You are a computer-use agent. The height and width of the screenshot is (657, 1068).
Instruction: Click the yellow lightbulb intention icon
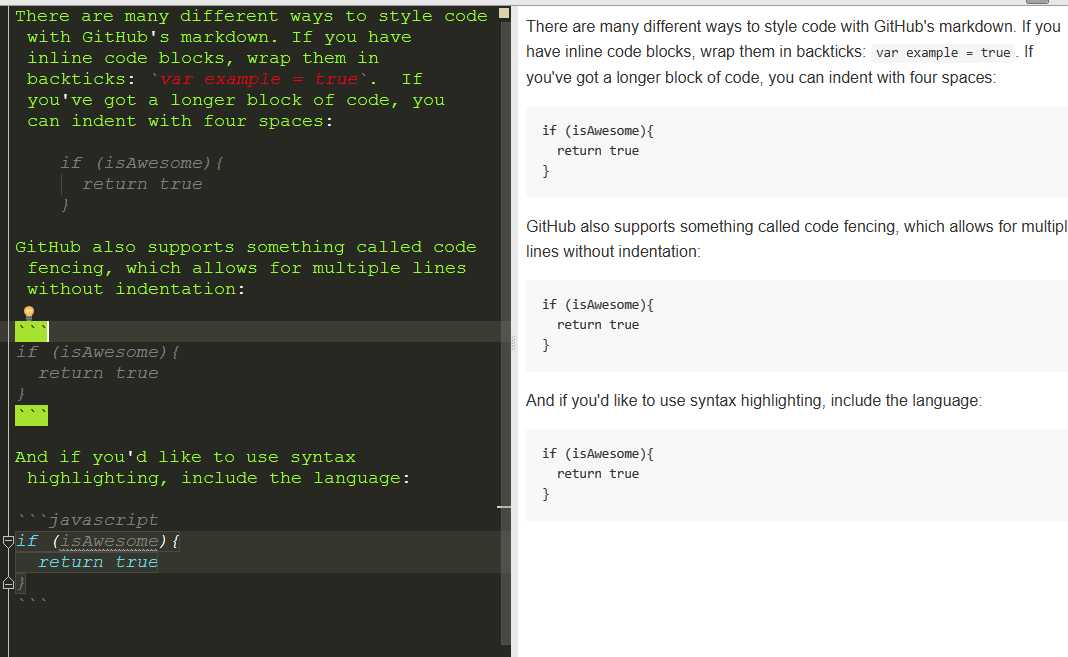29,313
